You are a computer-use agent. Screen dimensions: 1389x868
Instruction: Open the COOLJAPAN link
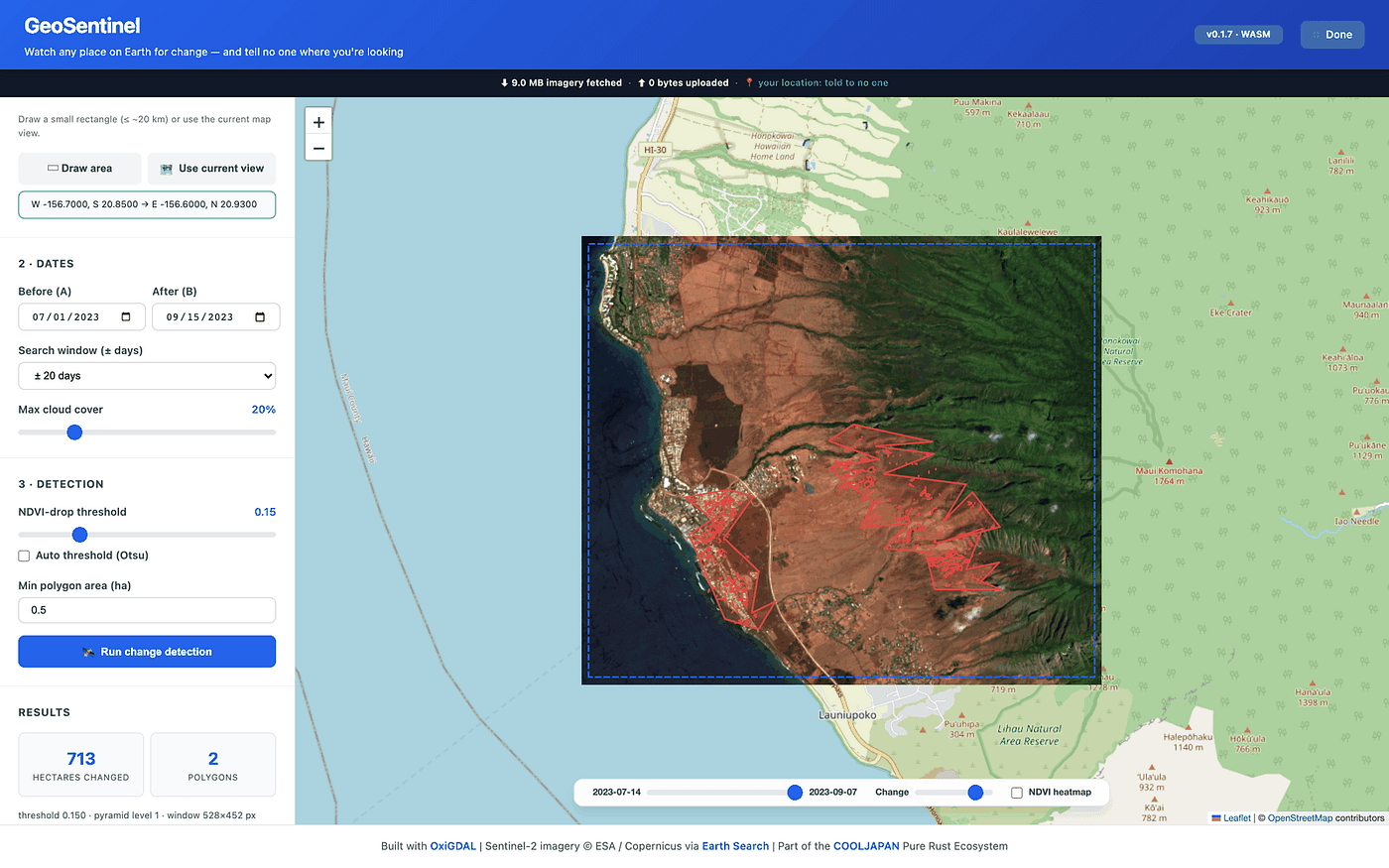866,846
